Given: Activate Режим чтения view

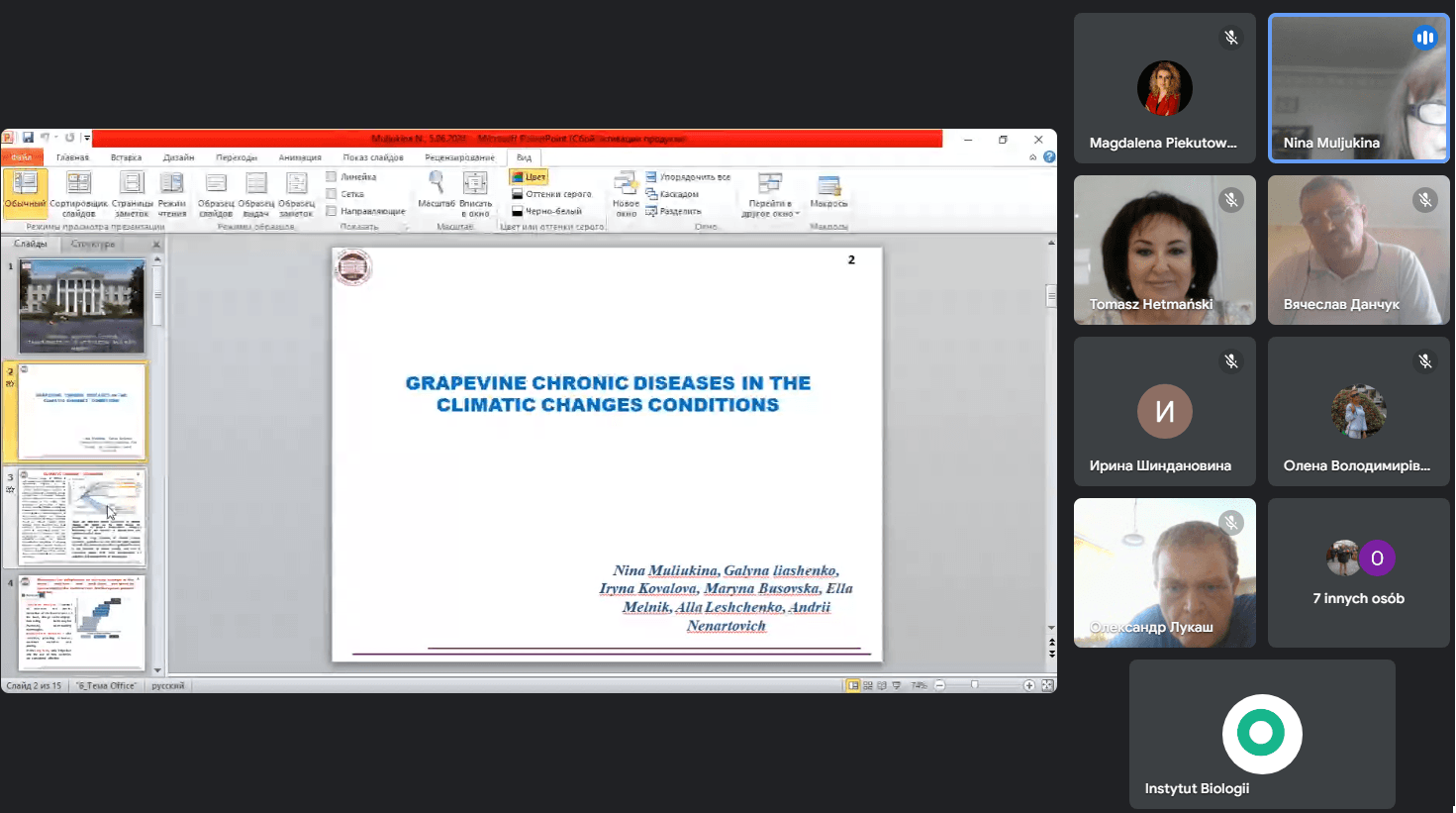Looking at the screenshot, I should click(172, 193).
